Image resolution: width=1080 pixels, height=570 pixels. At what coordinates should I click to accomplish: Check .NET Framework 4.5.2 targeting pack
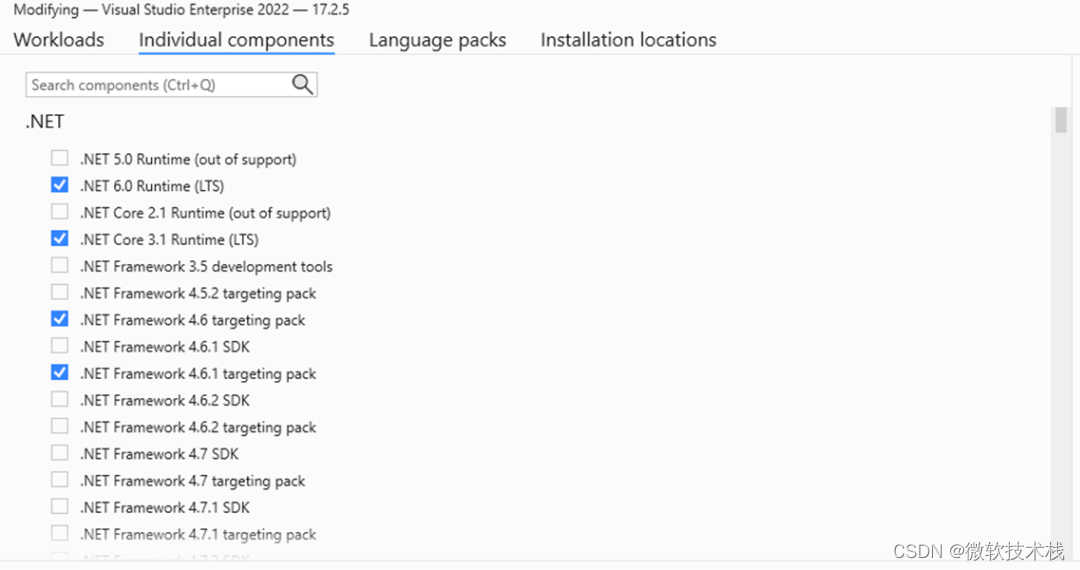(x=60, y=293)
